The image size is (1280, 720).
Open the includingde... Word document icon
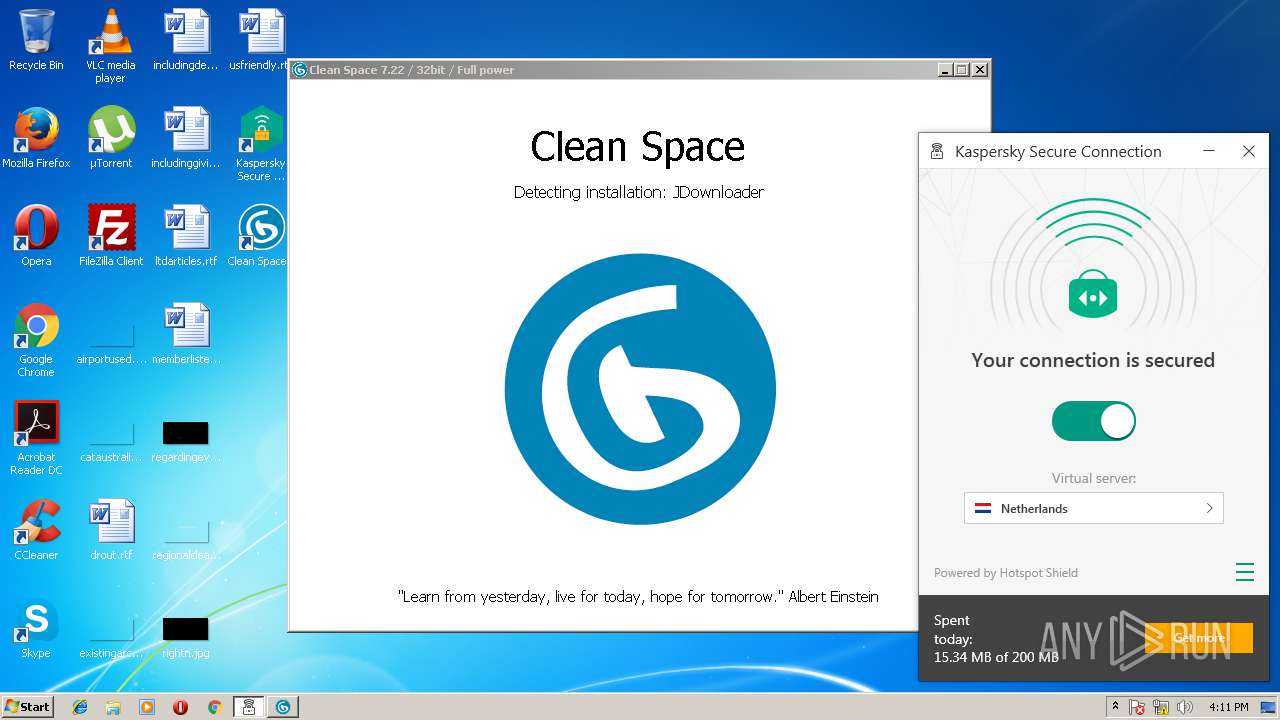coord(185,40)
